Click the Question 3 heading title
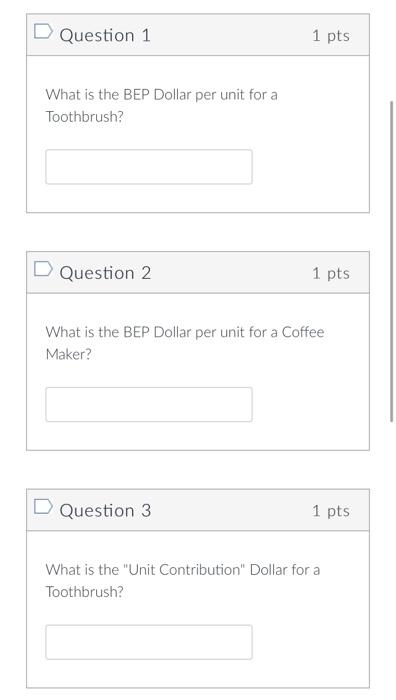The image size is (396, 700). [105, 510]
